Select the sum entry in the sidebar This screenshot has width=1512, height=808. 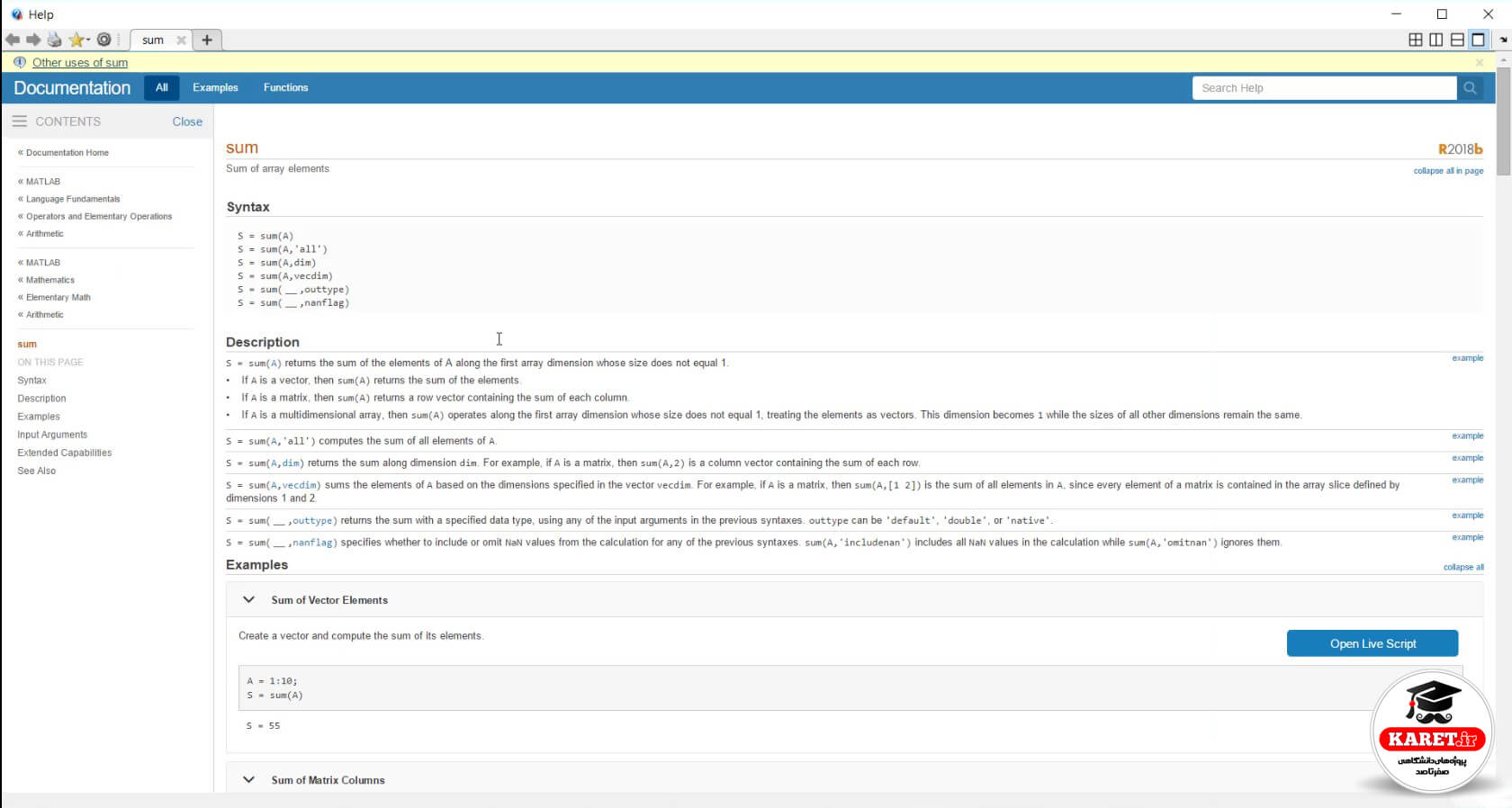point(27,344)
